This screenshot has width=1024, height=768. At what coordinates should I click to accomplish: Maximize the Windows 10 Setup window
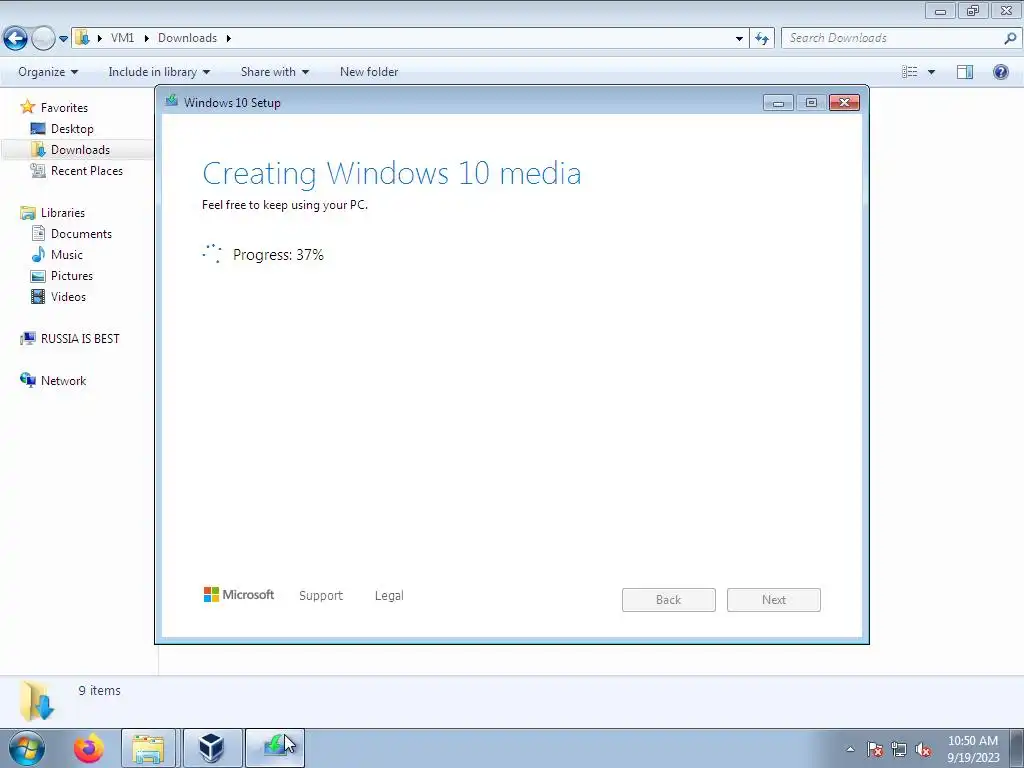pos(811,103)
